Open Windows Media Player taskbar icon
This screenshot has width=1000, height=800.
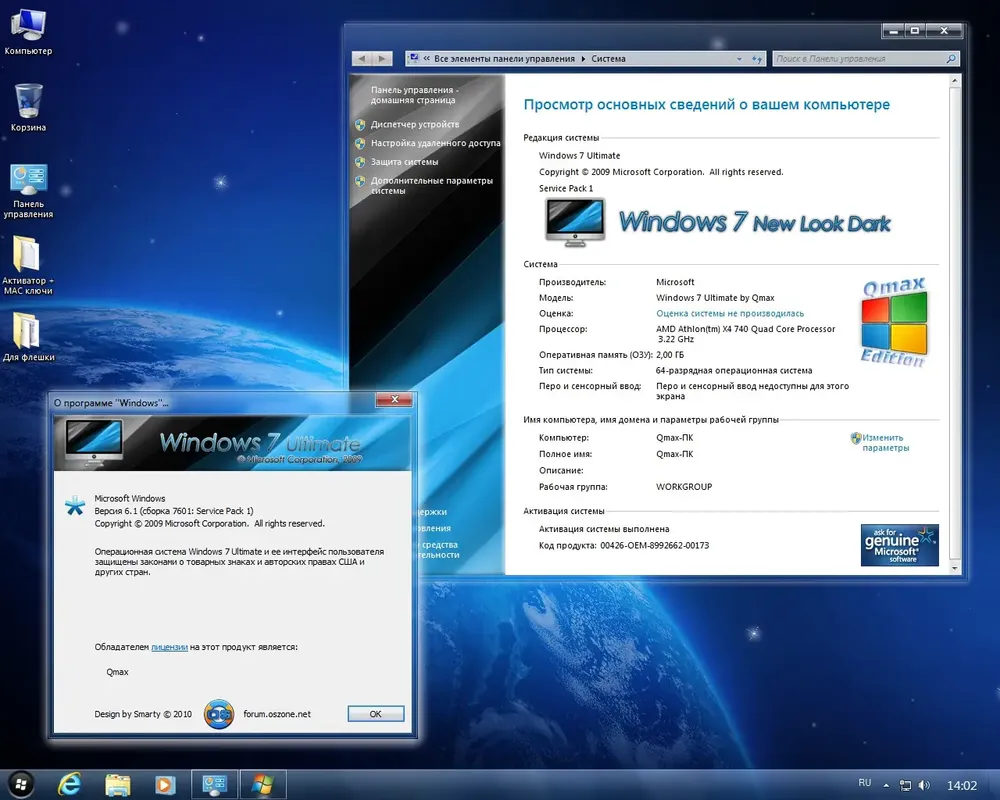[x=165, y=785]
